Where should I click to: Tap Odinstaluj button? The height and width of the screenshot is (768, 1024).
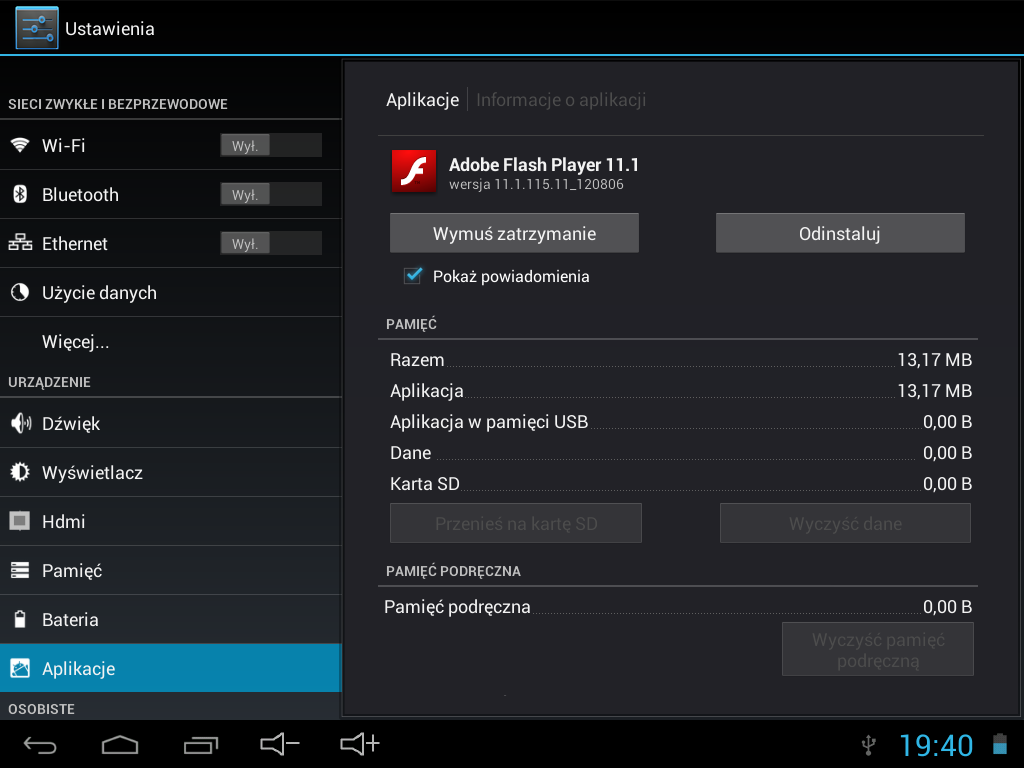tap(840, 233)
